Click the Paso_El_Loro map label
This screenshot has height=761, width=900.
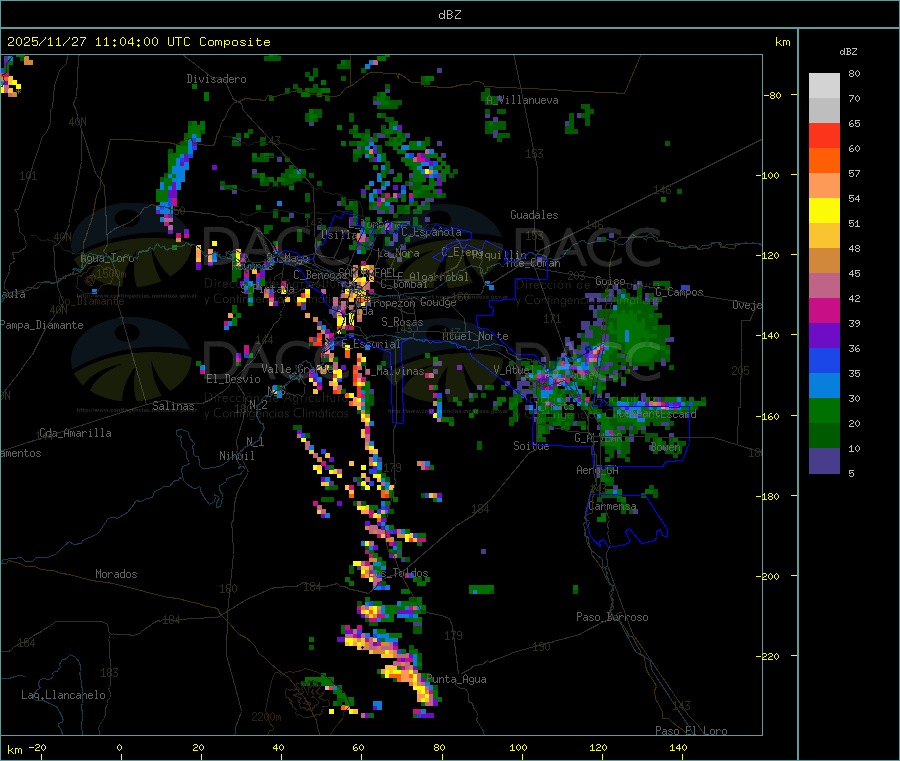pos(692,731)
